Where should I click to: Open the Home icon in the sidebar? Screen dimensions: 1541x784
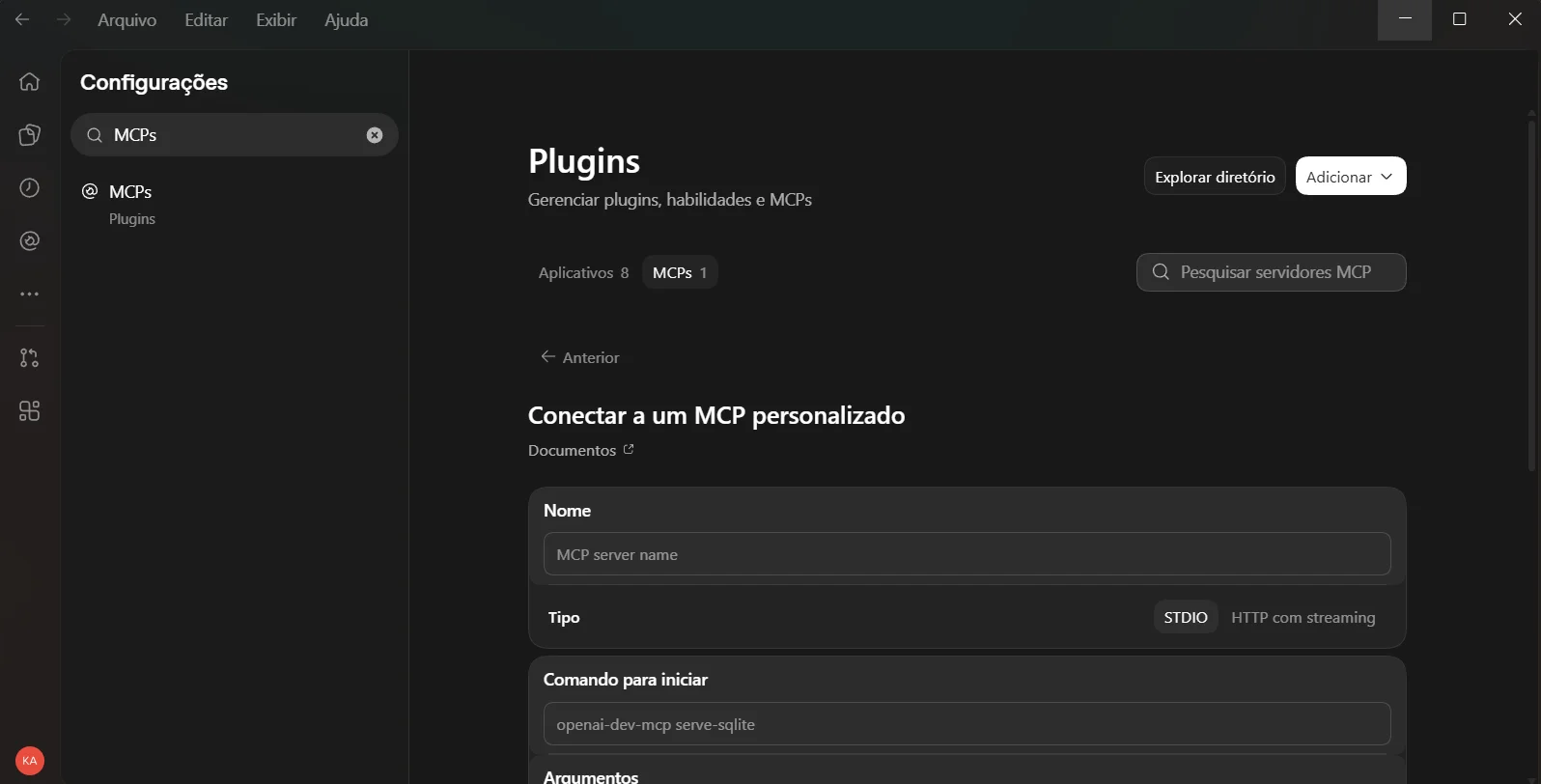pos(30,81)
